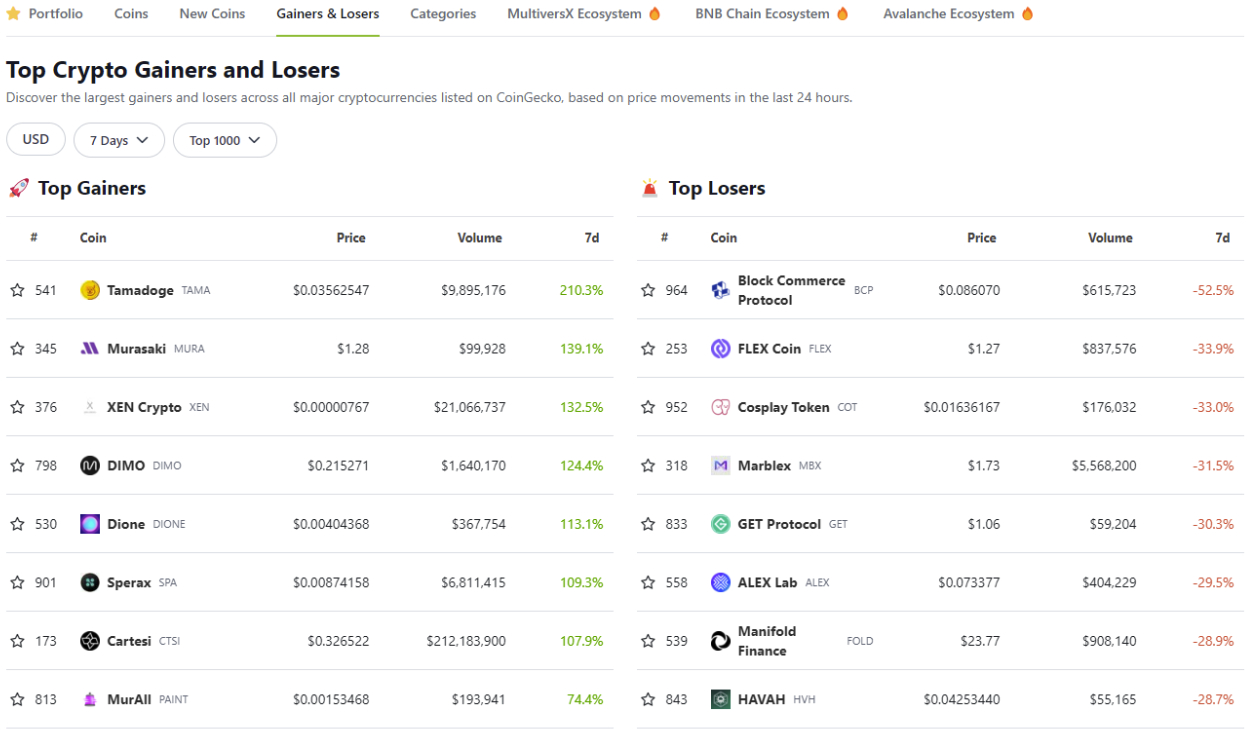Click the ALEX Lab logo icon
The width and height of the screenshot is (1252, 730).
pos(721,582)
